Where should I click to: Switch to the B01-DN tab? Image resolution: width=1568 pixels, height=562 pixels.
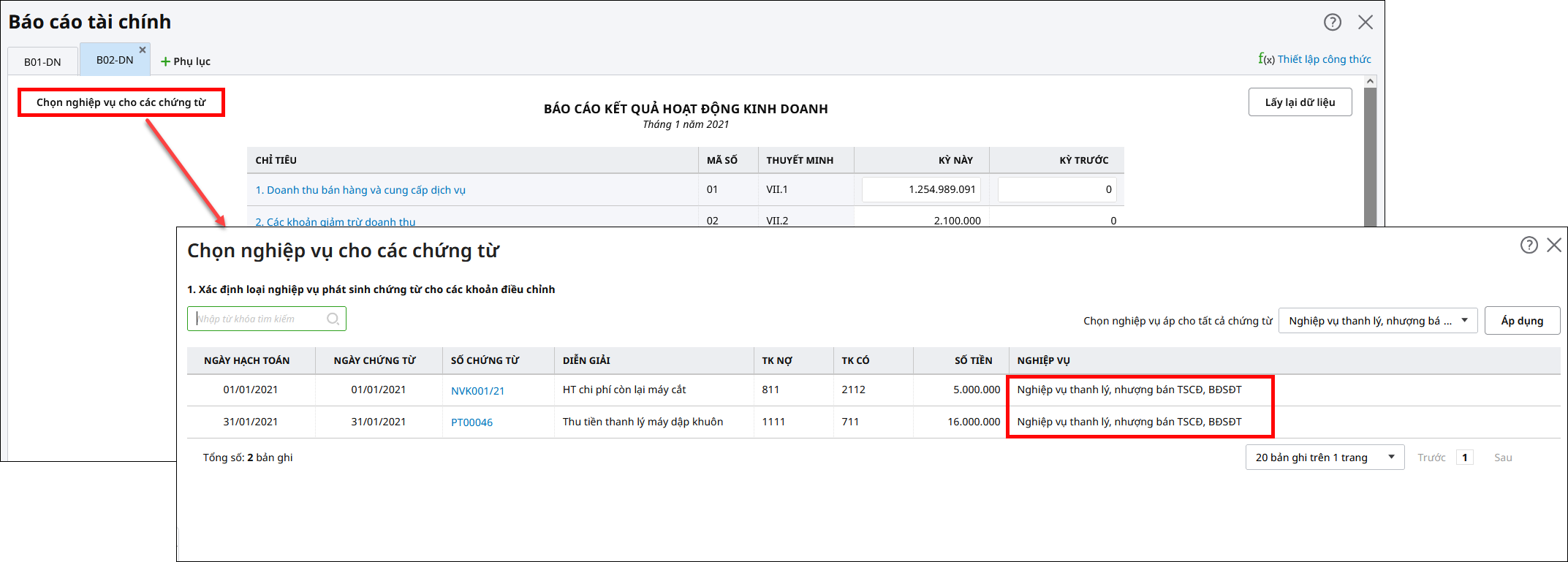pyautogui.click(x=42, y=62)
